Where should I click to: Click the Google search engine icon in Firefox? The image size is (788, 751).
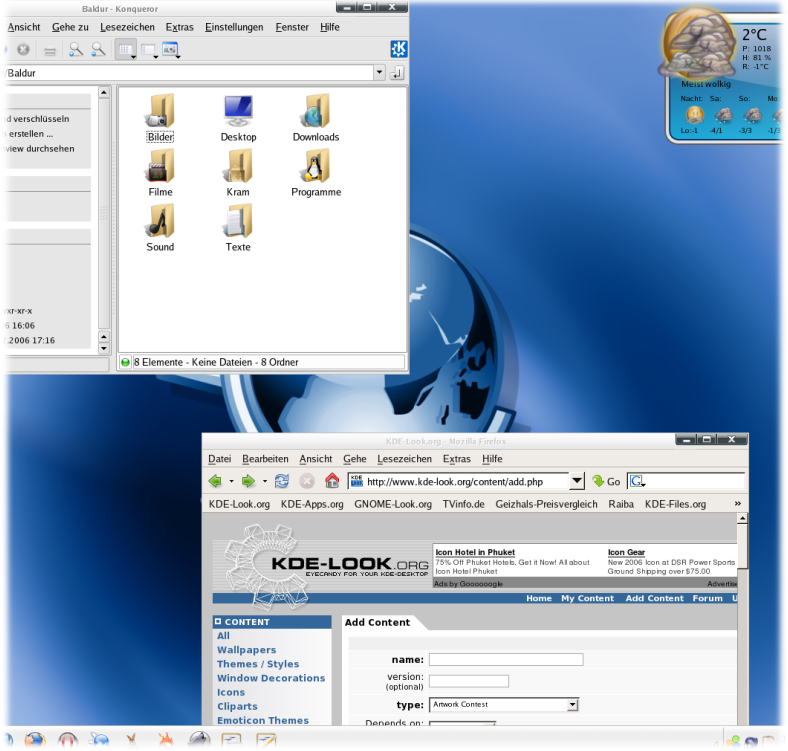(x=637, y=481)
